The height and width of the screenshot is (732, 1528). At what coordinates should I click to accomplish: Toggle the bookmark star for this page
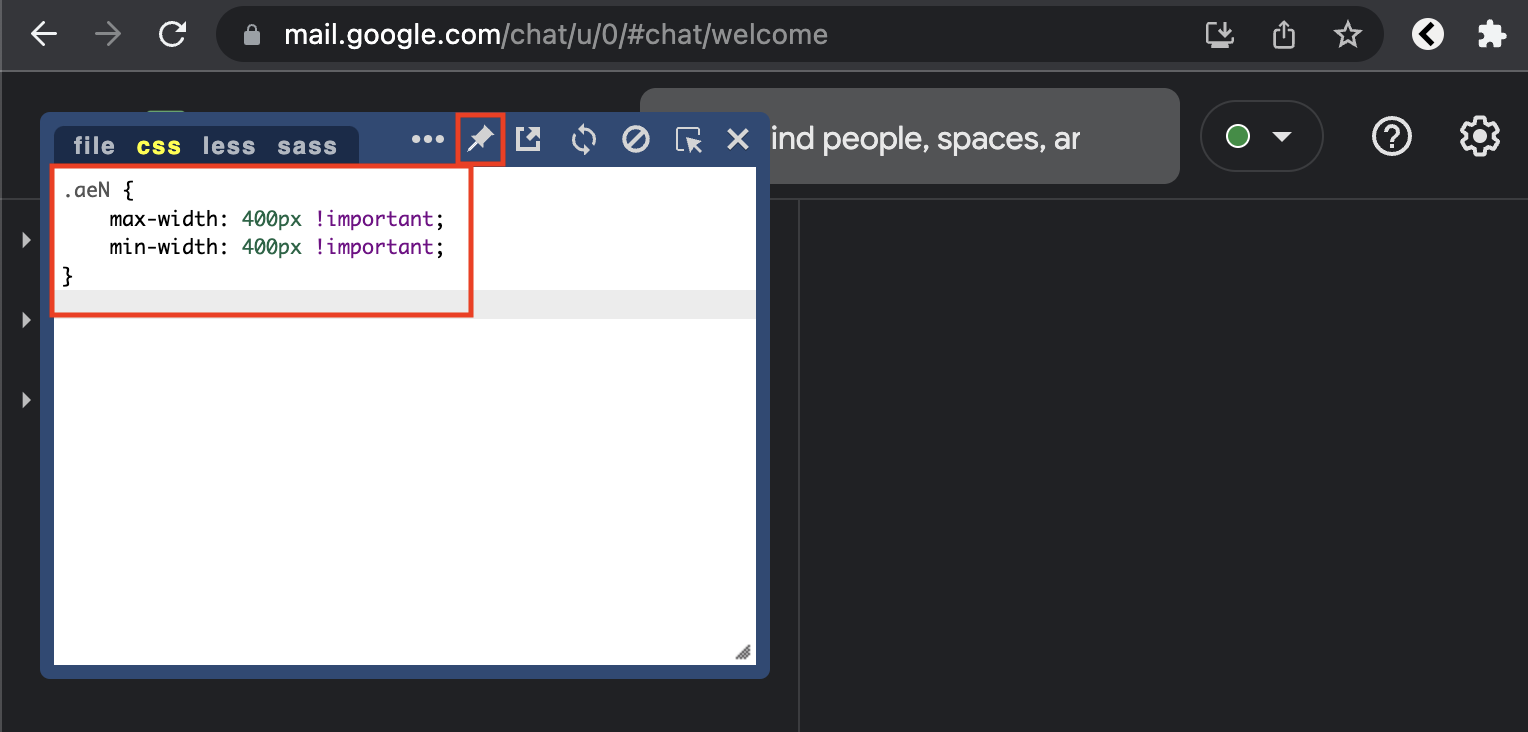click(1348, 33)
